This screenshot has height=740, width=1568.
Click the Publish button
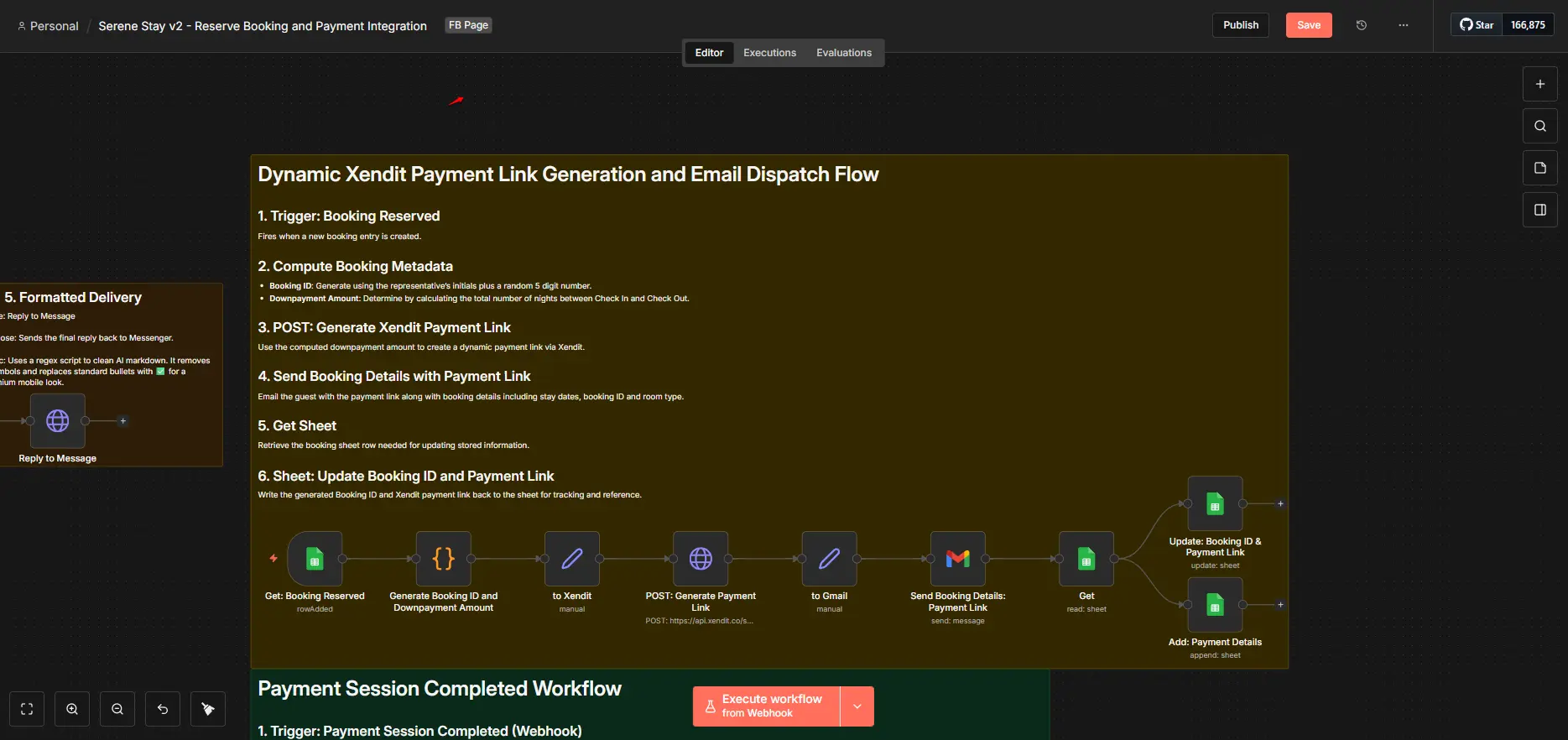coord(1240,25)
